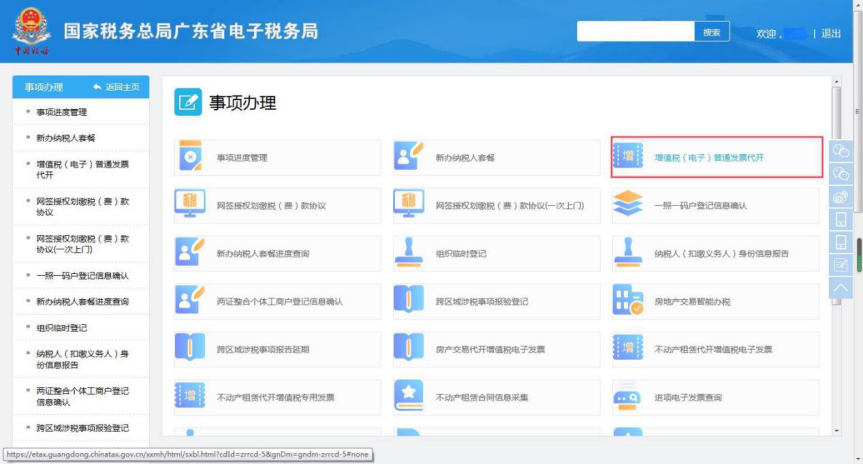Open 不动产租赁代开增值税专用发票 tile icon
863x464 pixels.
pyautogui.click(x=190, y=396)
